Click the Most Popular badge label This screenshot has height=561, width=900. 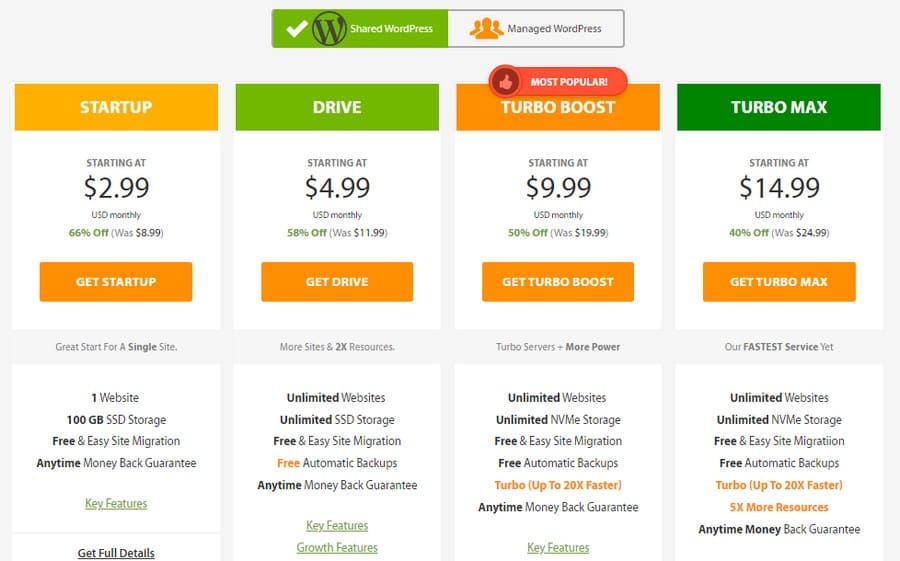[569, 82]
